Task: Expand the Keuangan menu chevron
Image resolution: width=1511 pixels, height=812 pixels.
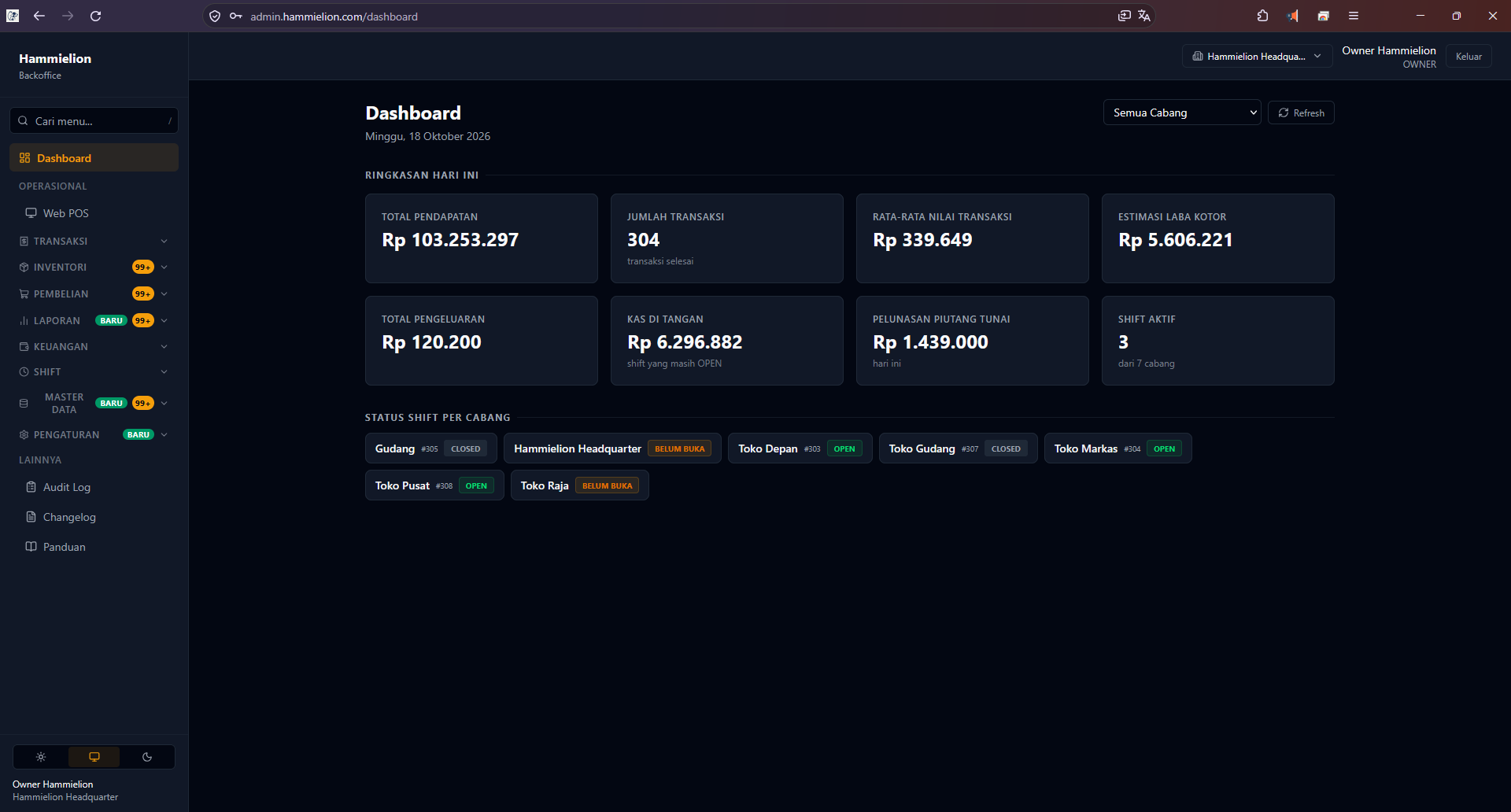Action: click(x=164, y=347)
